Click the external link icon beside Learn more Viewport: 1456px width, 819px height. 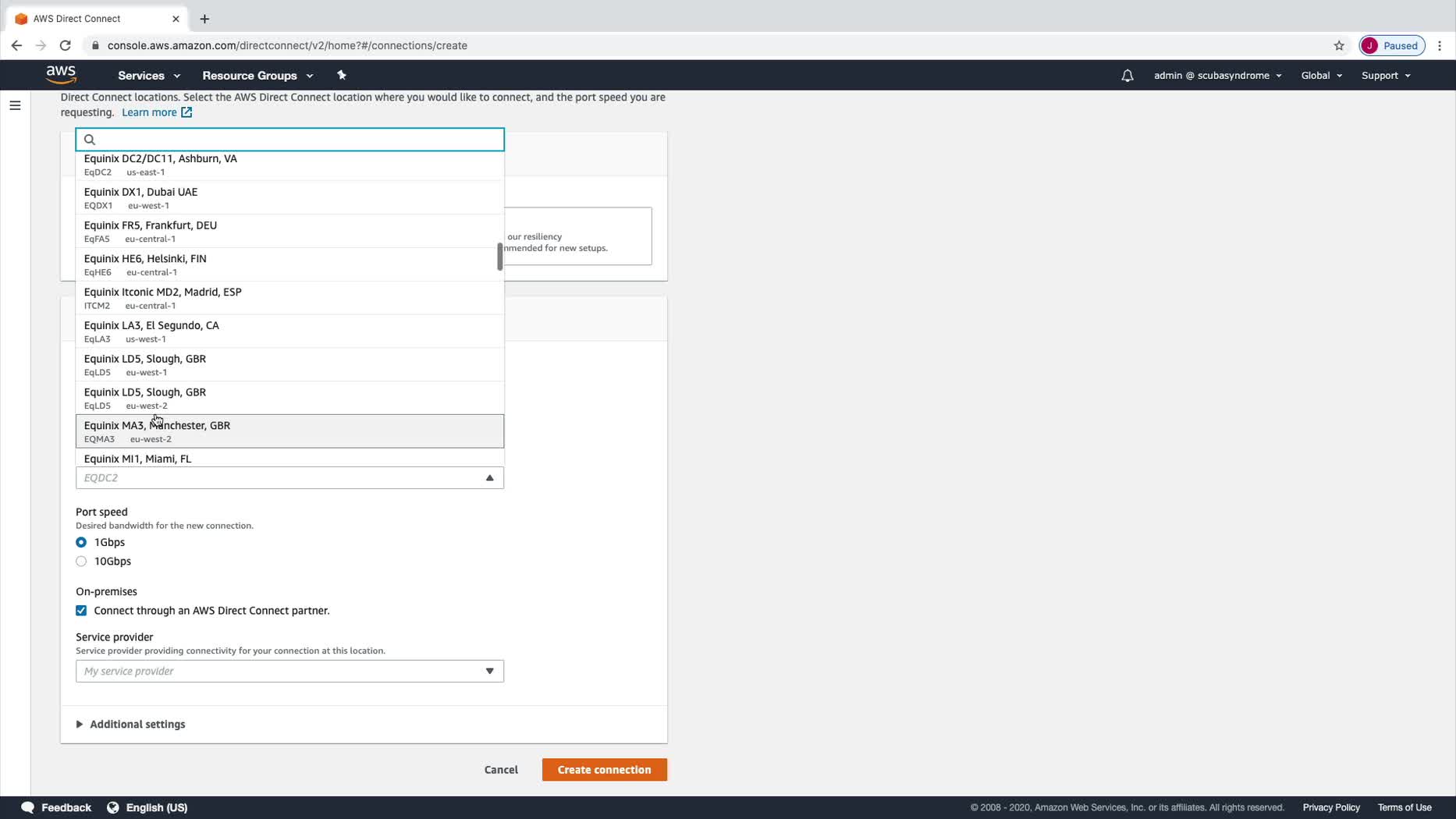click(186, 112)
